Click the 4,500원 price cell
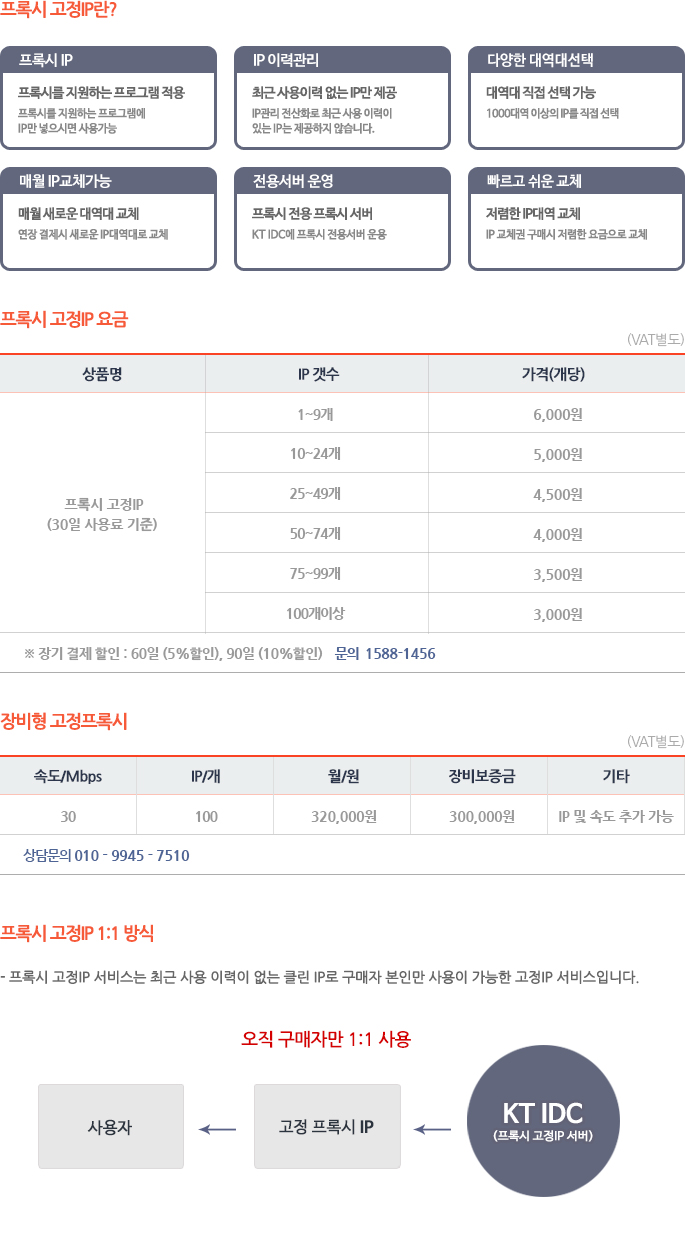Viewport: 685px width, 1240px height. [x=557, y=493]
